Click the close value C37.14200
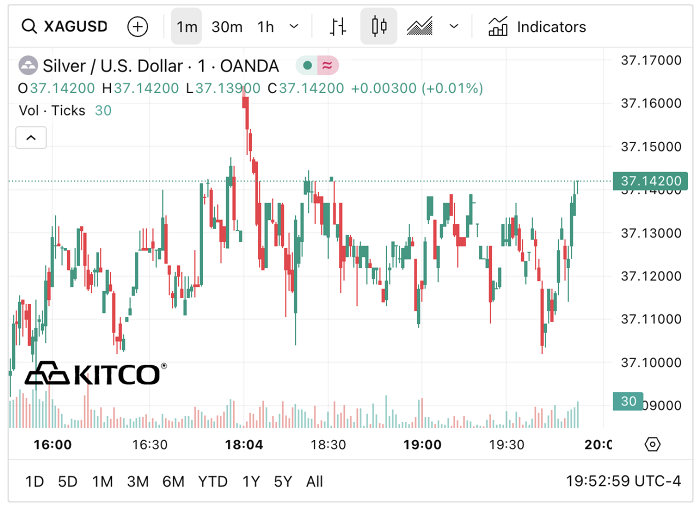The width and height of the screenshot is (700, 509). coord(306,88)
